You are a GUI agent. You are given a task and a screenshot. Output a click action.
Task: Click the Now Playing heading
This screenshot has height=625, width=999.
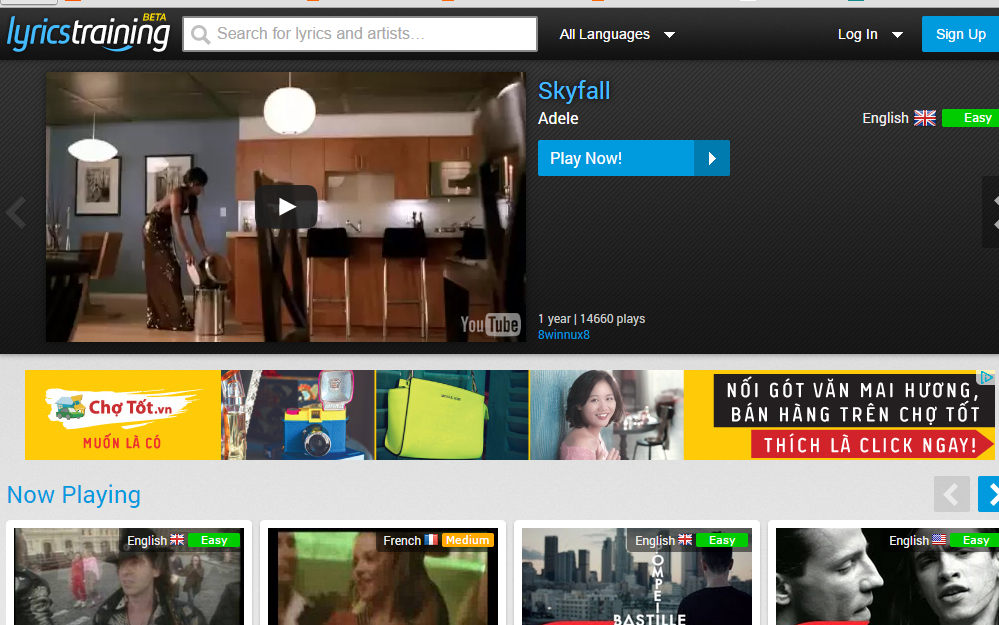74,495
